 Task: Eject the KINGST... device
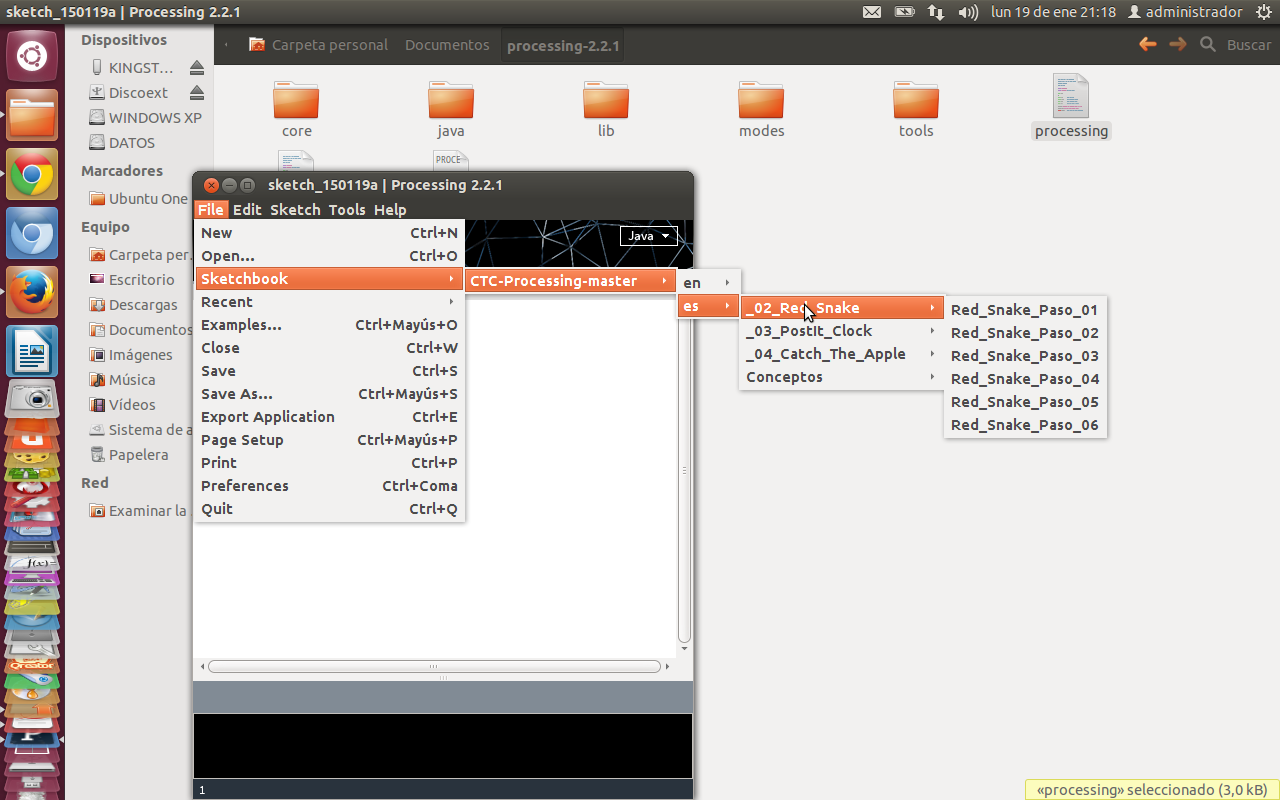196,68
